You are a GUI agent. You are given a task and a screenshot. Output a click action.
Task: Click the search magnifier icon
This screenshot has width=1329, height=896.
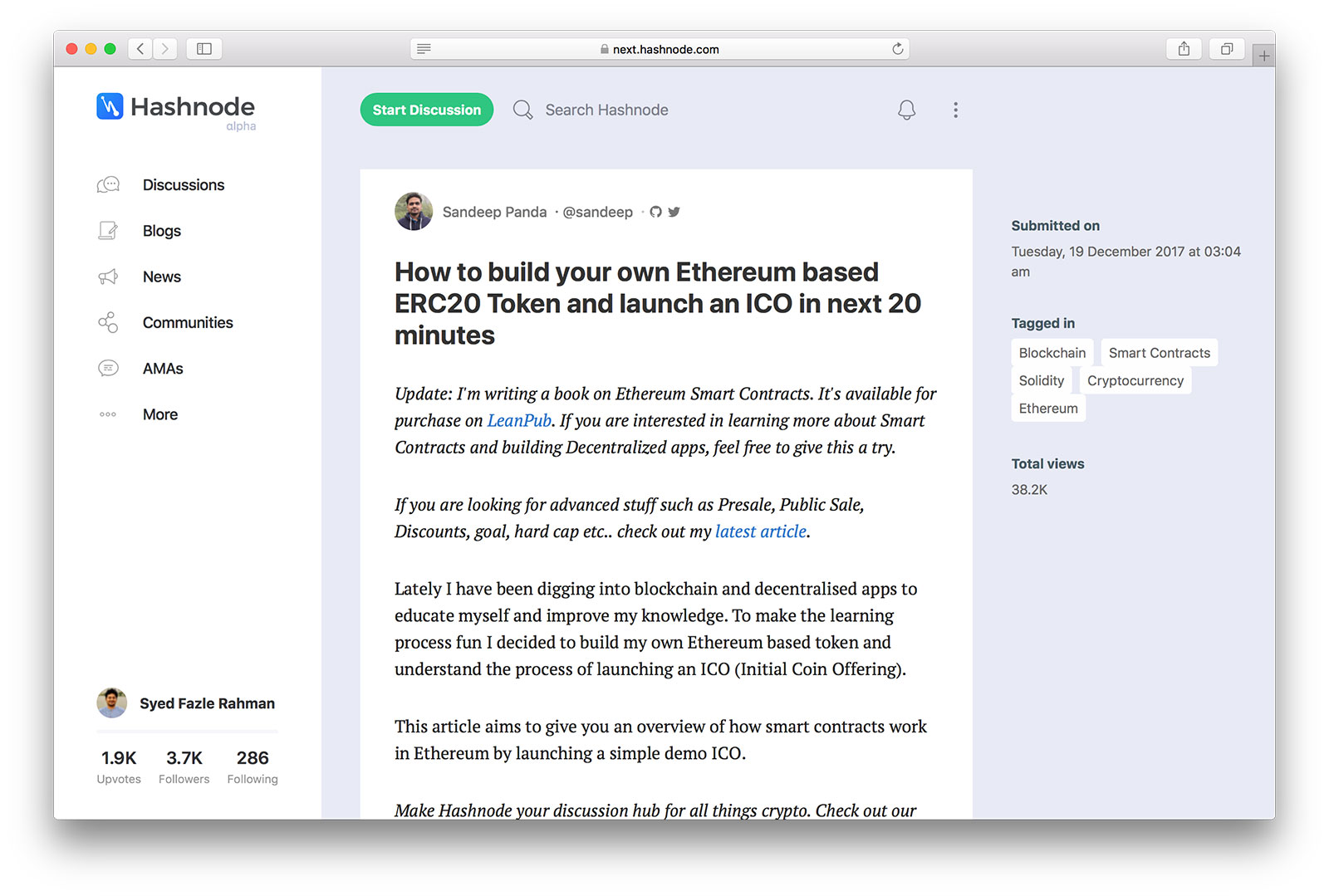click(x=522, y=110)
